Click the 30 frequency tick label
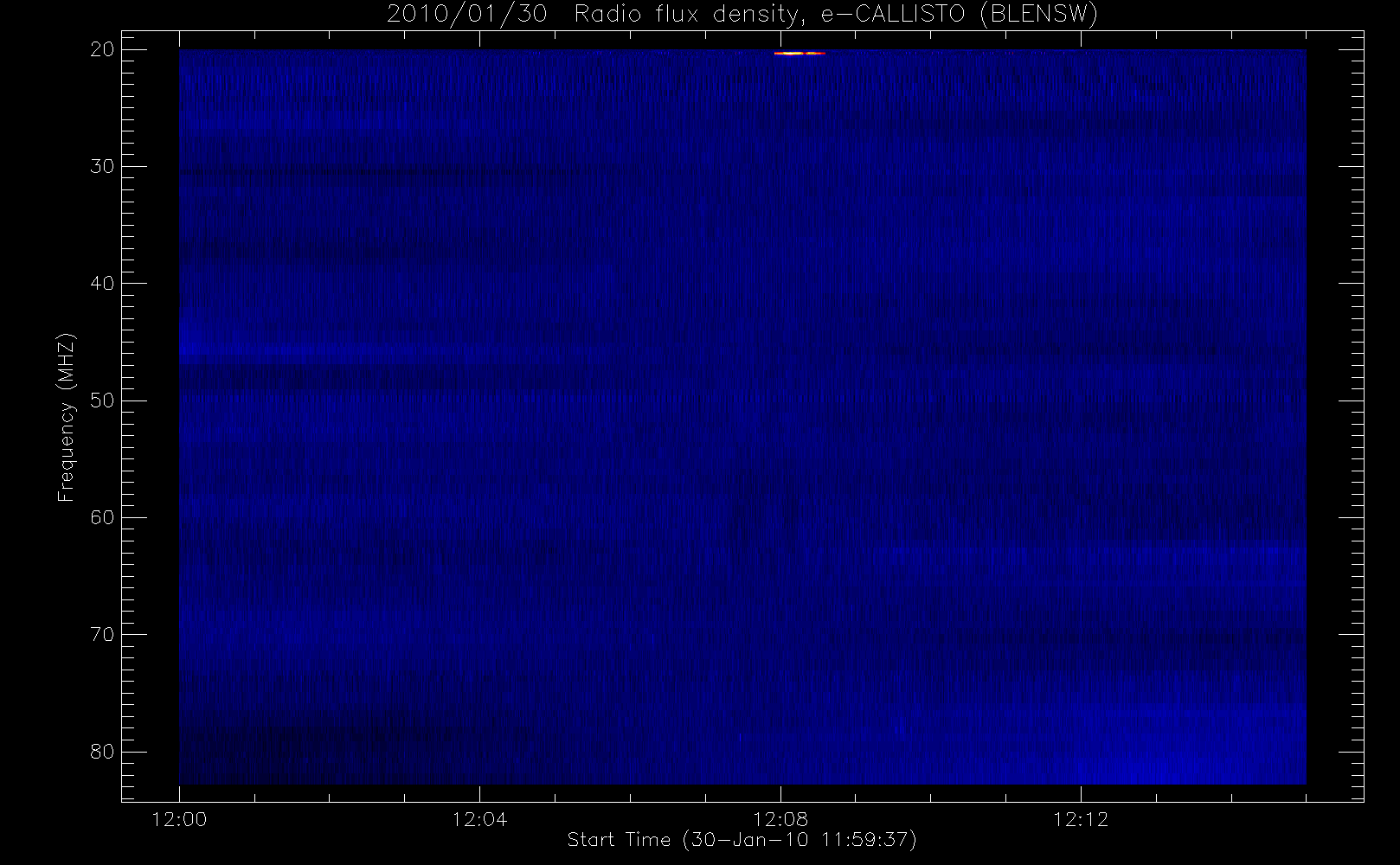This screenshot has height=865, width=1400. point(102,166)
